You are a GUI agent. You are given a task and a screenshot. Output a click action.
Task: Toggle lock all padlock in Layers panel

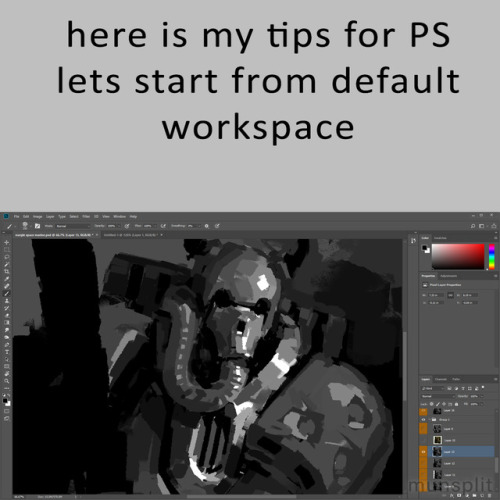(x=456, y=404)
